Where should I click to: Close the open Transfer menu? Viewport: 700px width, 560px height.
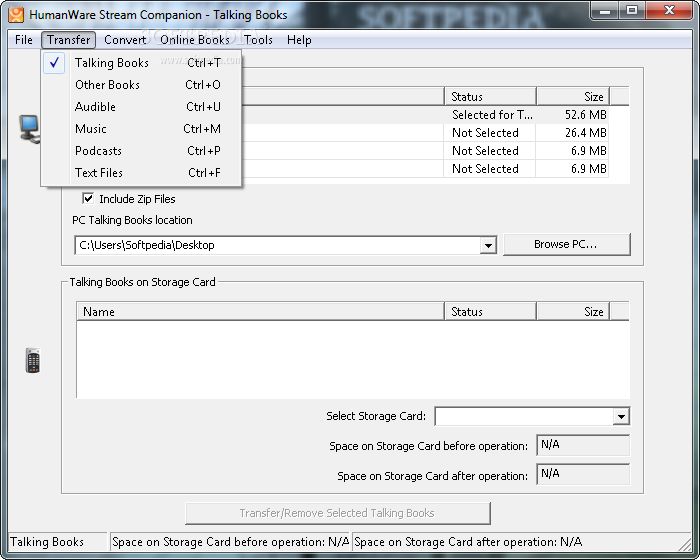(x=69, y=40)
